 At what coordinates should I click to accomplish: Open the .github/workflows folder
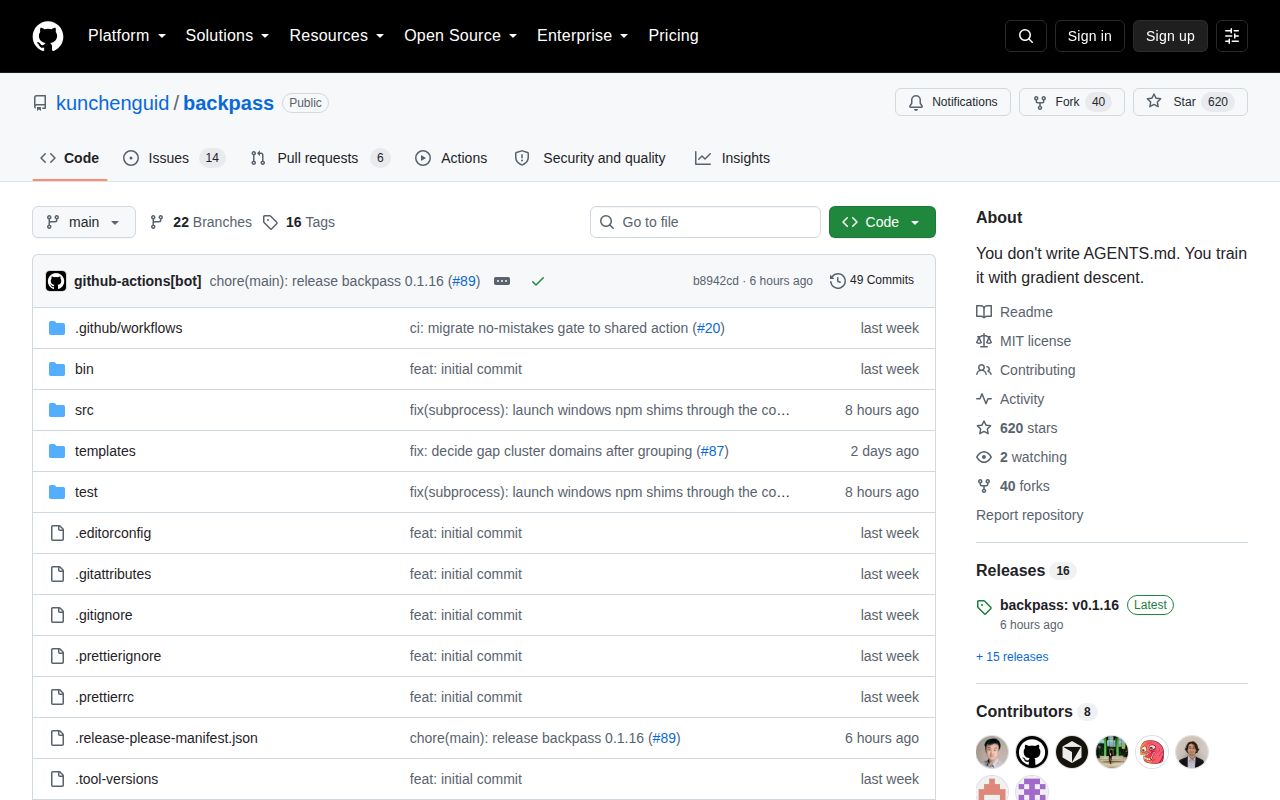[128, 328]
